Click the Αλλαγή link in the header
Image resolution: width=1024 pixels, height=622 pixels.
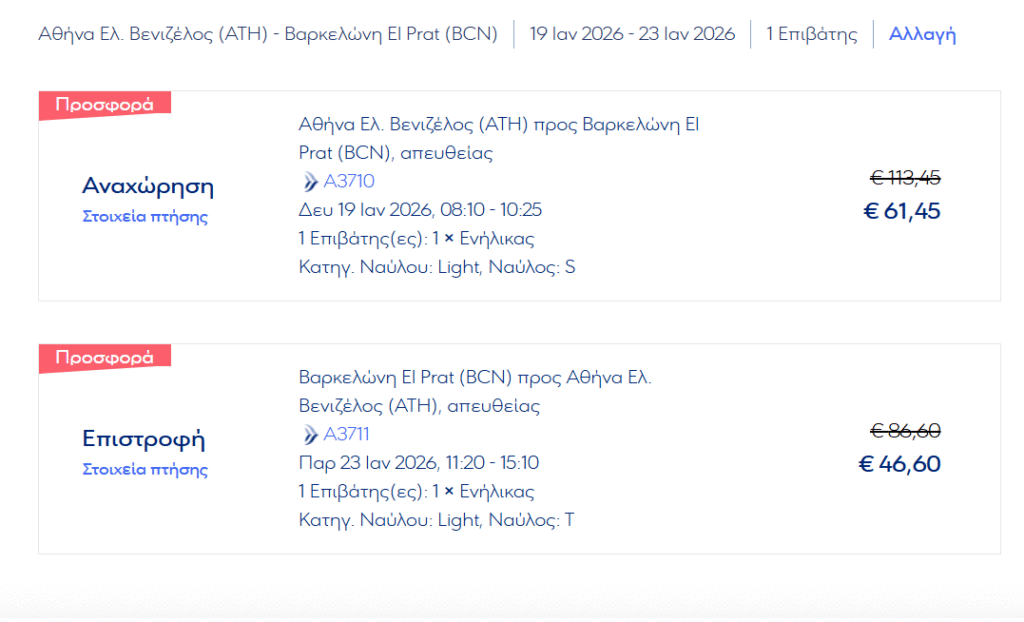(x=922, y=34)
